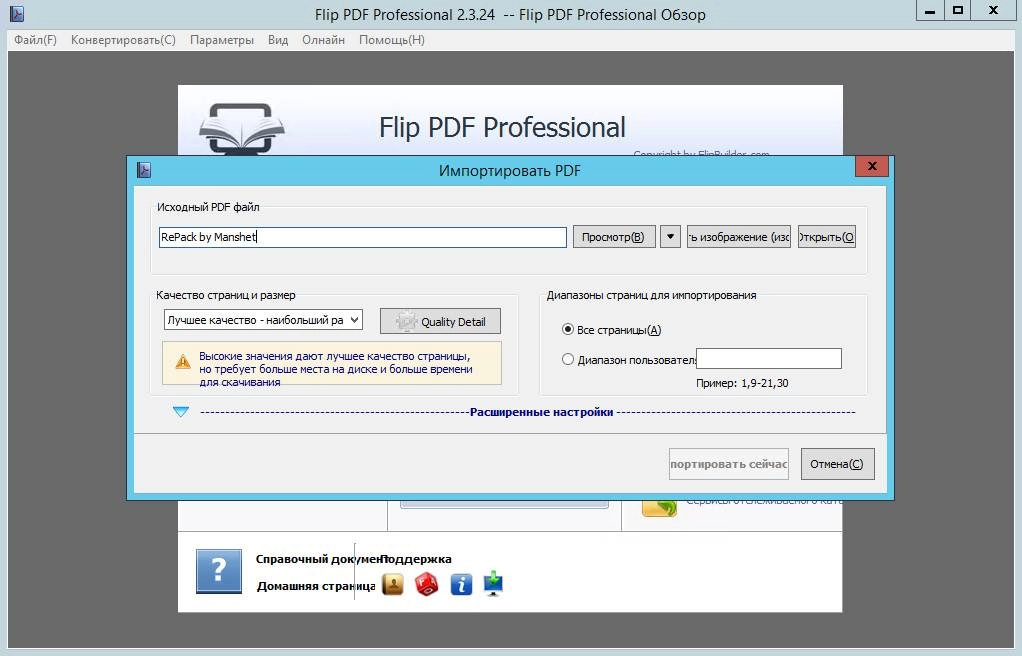
Task: Cancel with the Отмена(C) button
Action: point(837,464)
